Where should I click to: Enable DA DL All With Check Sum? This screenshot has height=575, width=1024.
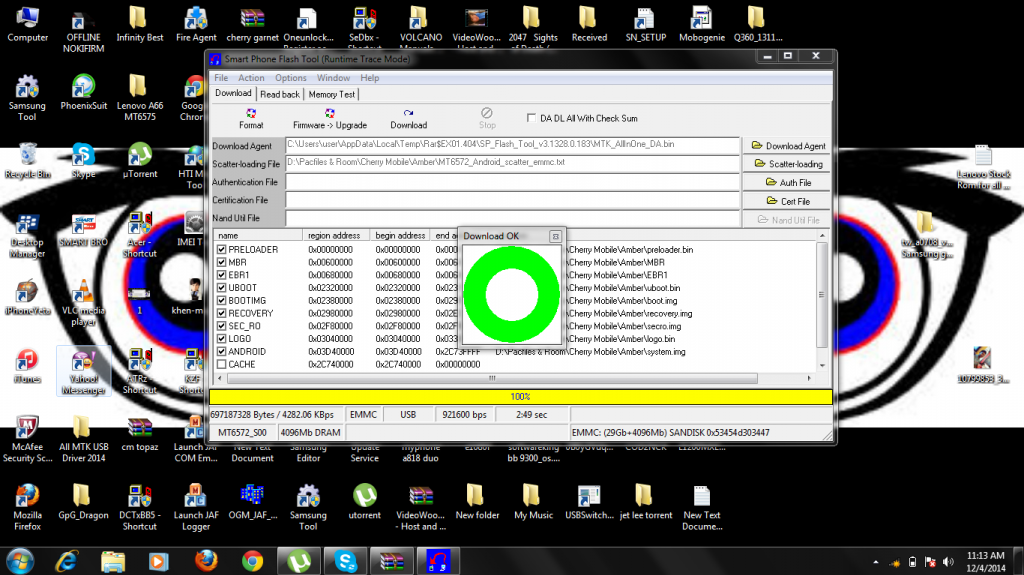[x=533, y=118]
